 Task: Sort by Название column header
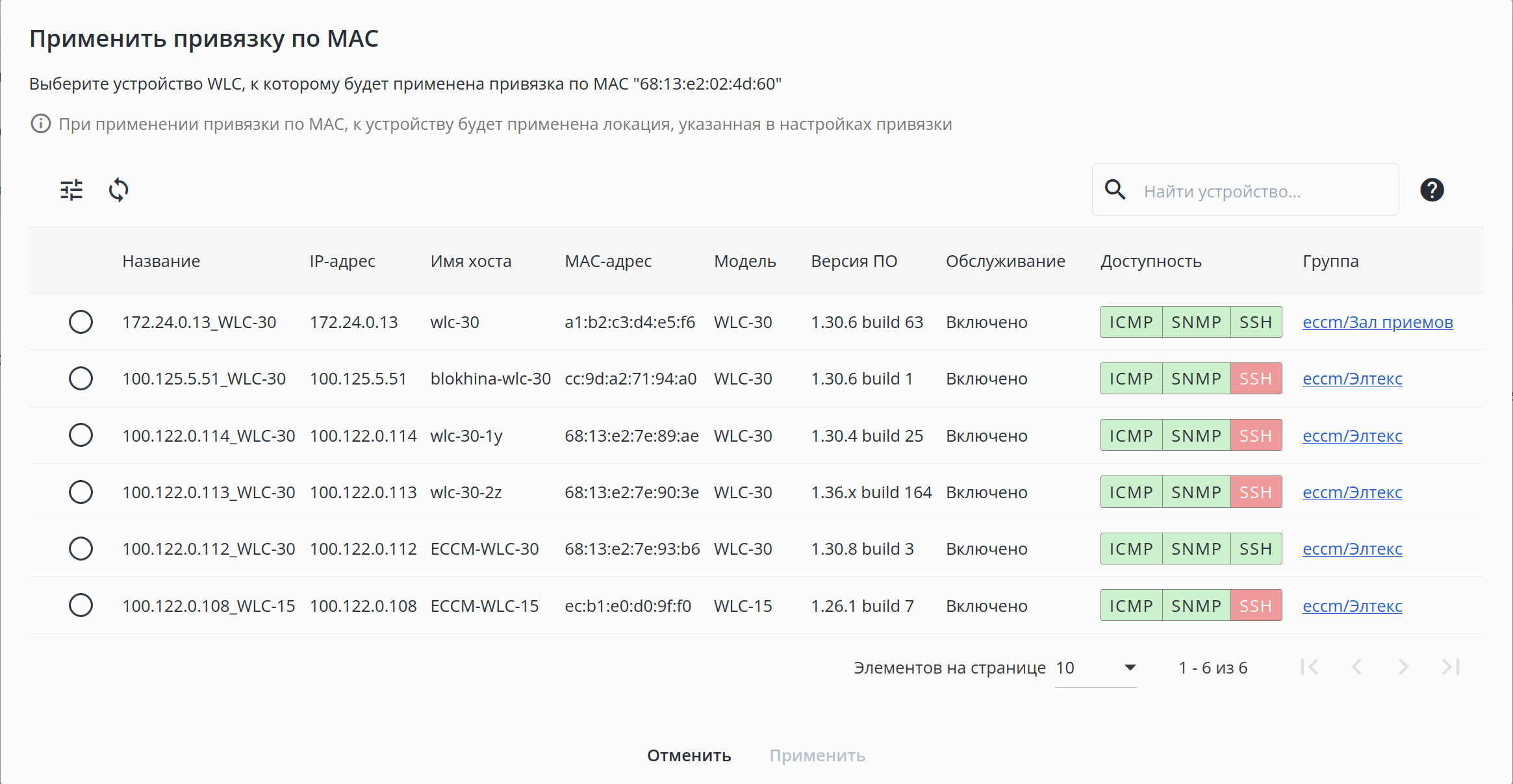tap(161, 261)
